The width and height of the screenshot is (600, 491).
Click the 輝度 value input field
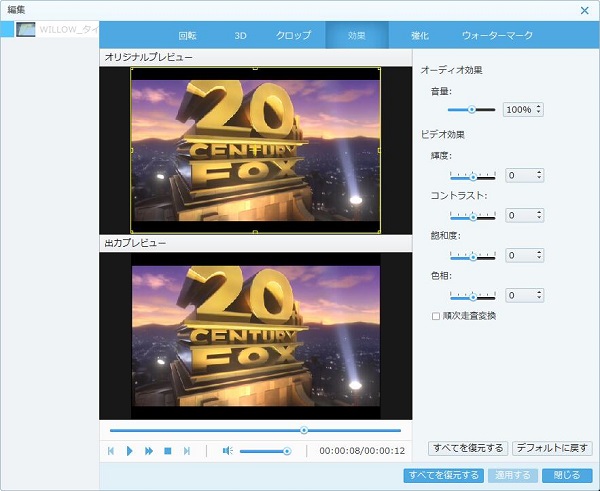click(x=520, y=175)
